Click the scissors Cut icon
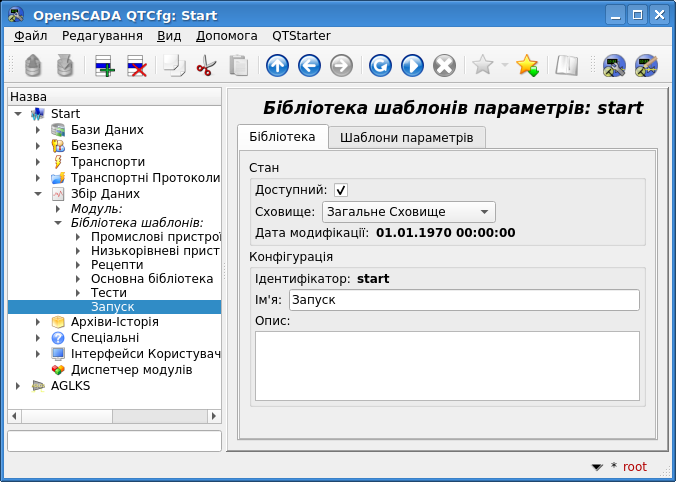This screenshot has width=676, height=482. click(206, 66)
